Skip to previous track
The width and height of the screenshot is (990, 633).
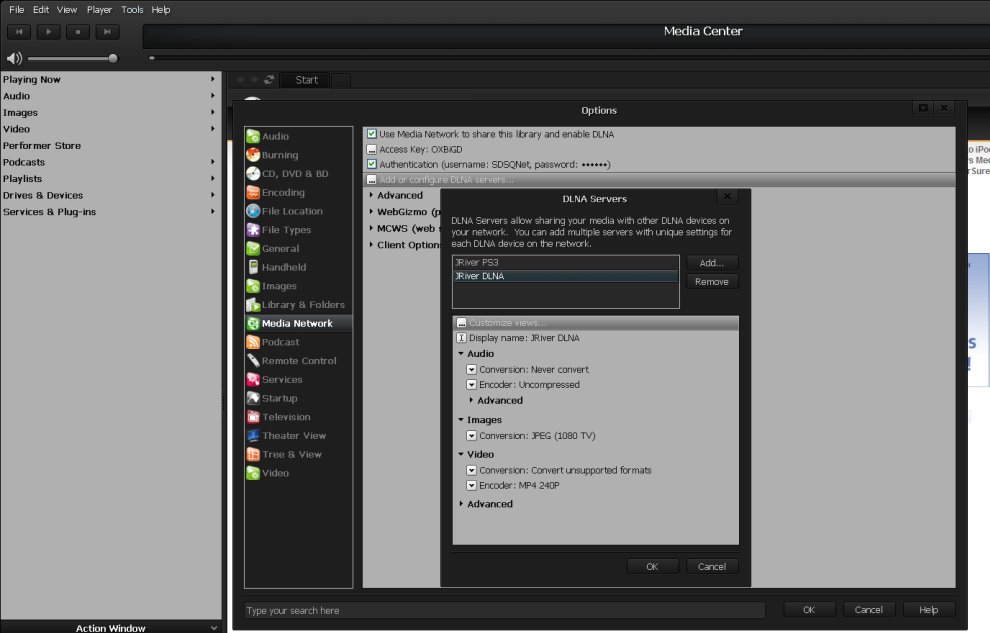click(19, 32)
